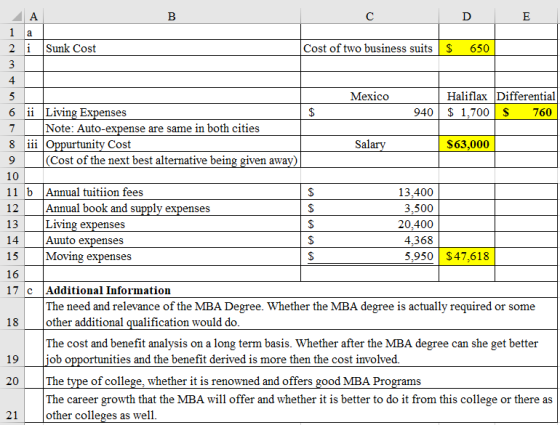Click the 'Sunk Cost' cell
The height and width of the screenshot is (425, 560).
[x=172, y=48]
